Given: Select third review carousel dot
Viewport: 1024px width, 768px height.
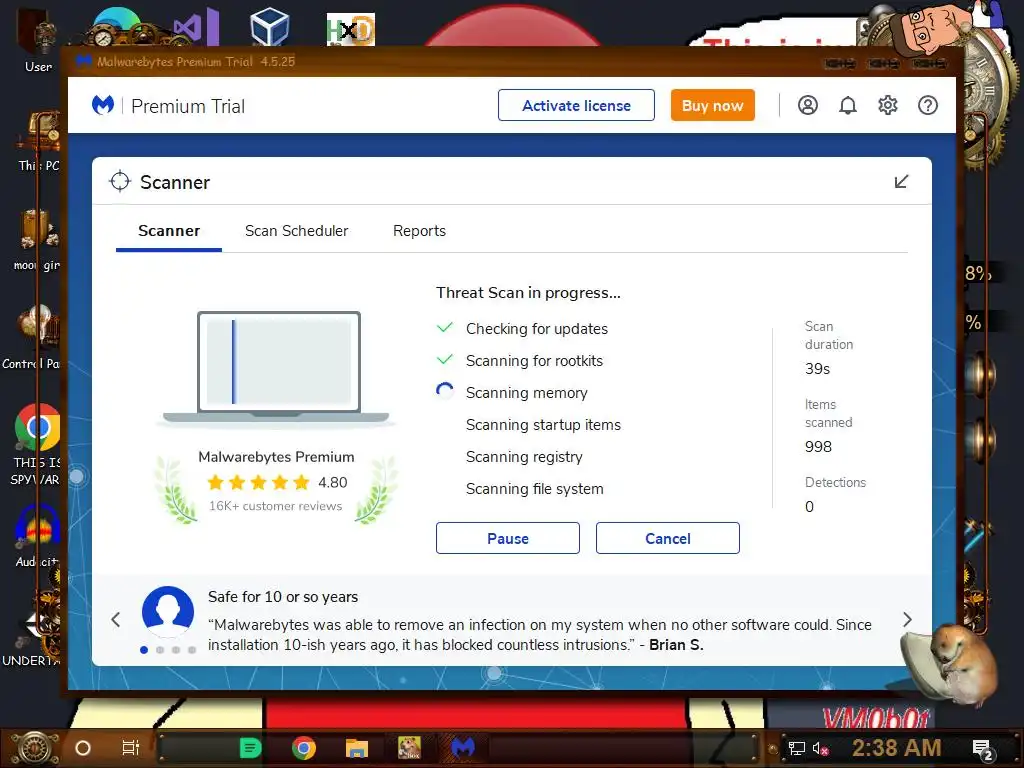Looking at the screenshot, I should pos(176,650).
